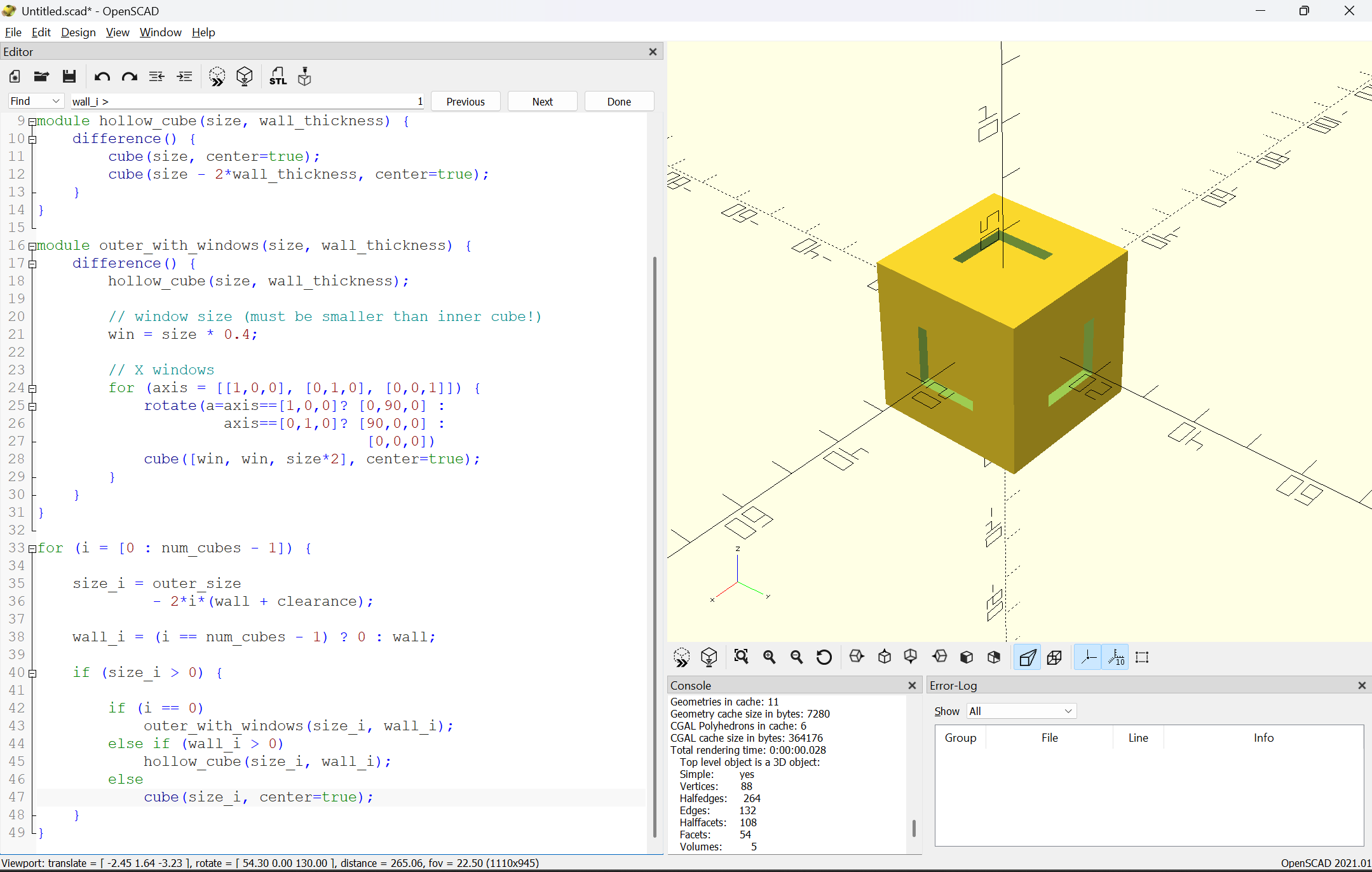Viewport: 1372px width, 872px height.
Task: Redo the last edit
Action: click(x=129, y=76)
